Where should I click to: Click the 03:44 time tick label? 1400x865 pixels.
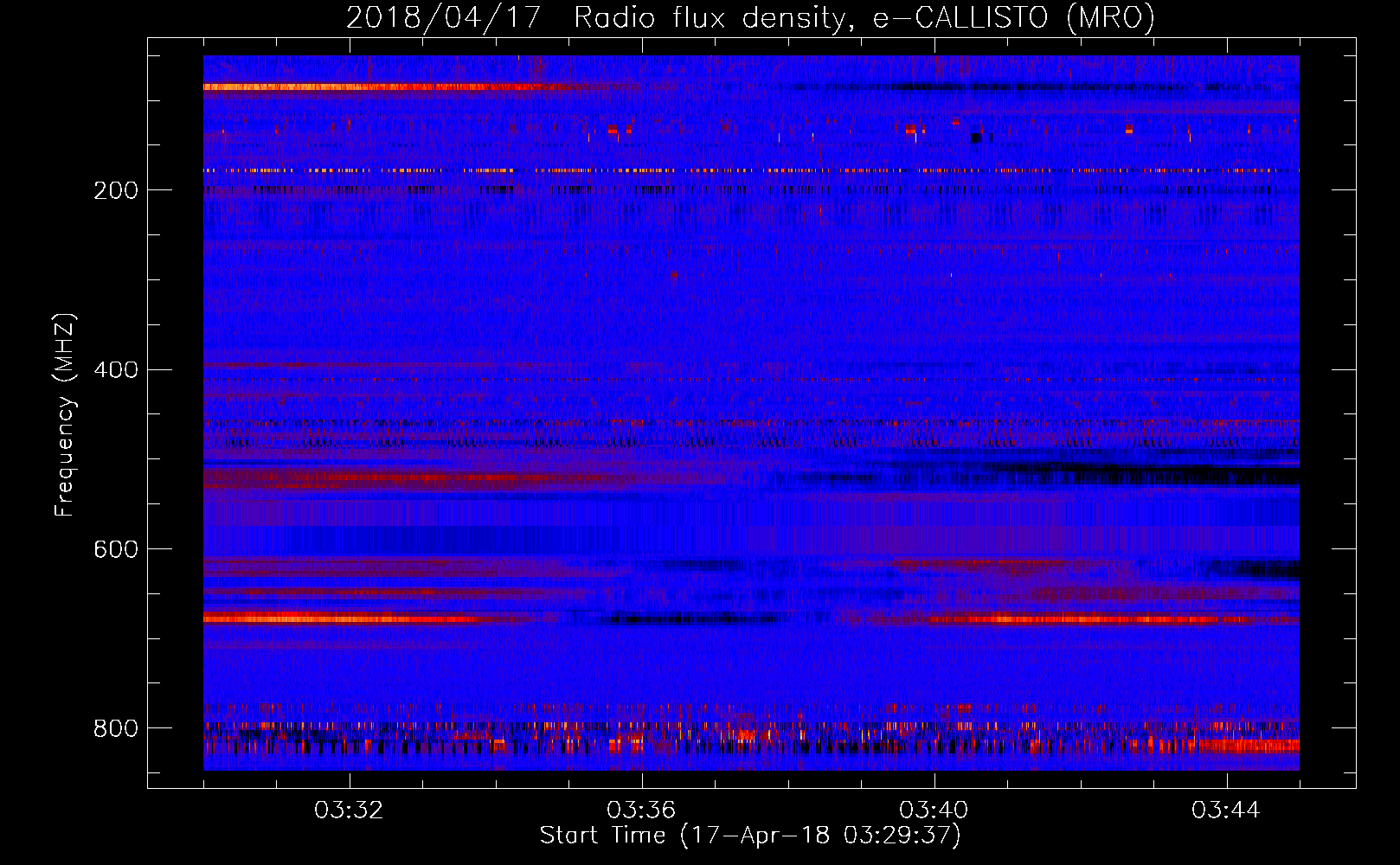(x=1226, y=811)
